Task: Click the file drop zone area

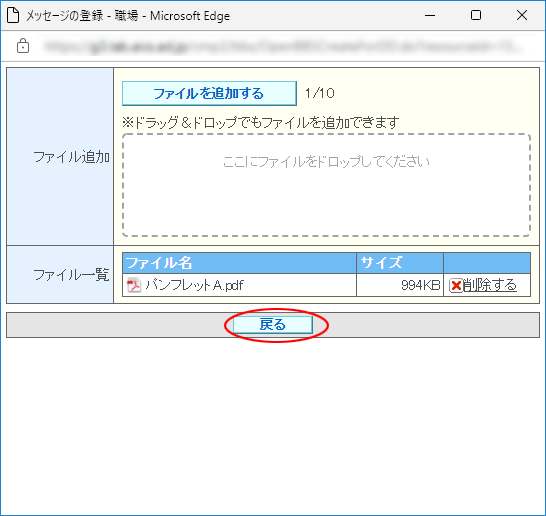Action: pyautogui.click(x=326, y=185)
